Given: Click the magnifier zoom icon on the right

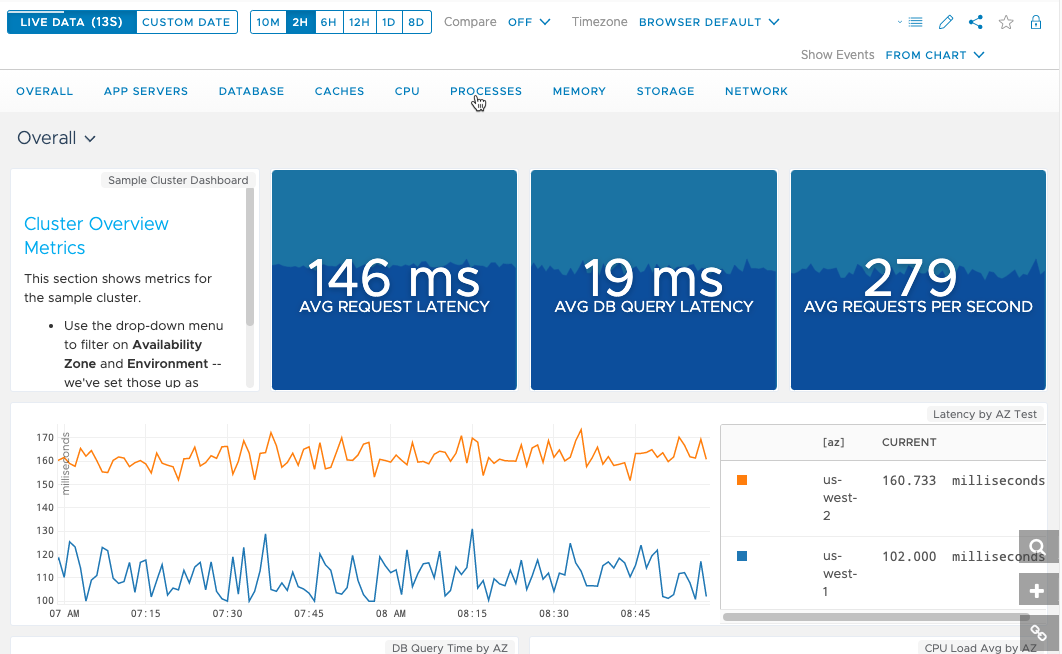Looking at the screenshot, I should pyautogui.click(x=1037, y=546).
